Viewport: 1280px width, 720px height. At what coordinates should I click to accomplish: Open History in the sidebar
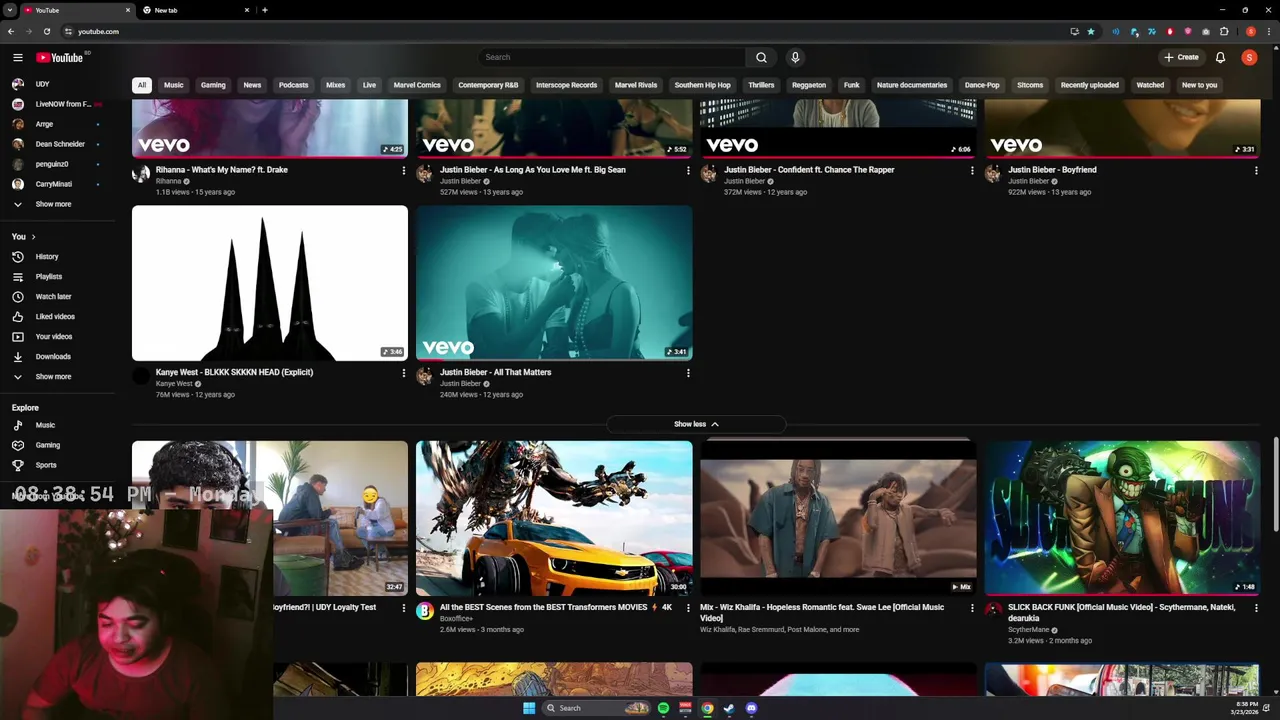pos(60,257)
